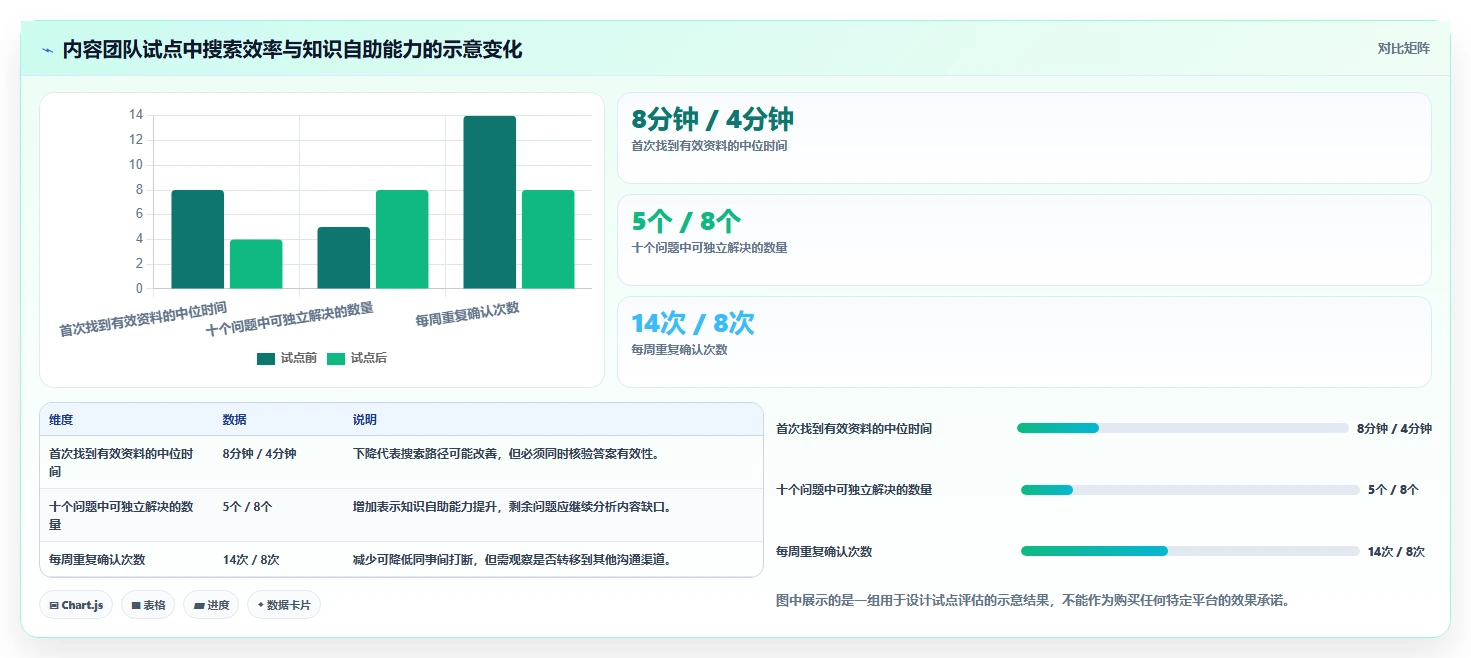Click progress bar for 首次找到有效资料的中位时间

pyautogui.click(x=1183, y=428)
